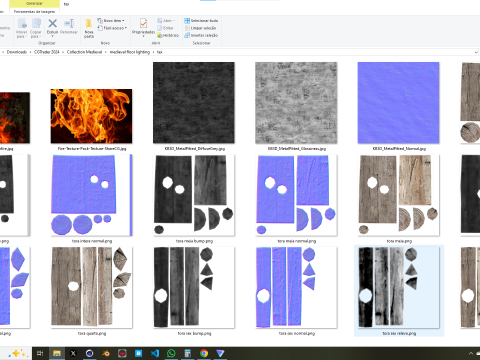Click Inverter seleção

(201, 35)
